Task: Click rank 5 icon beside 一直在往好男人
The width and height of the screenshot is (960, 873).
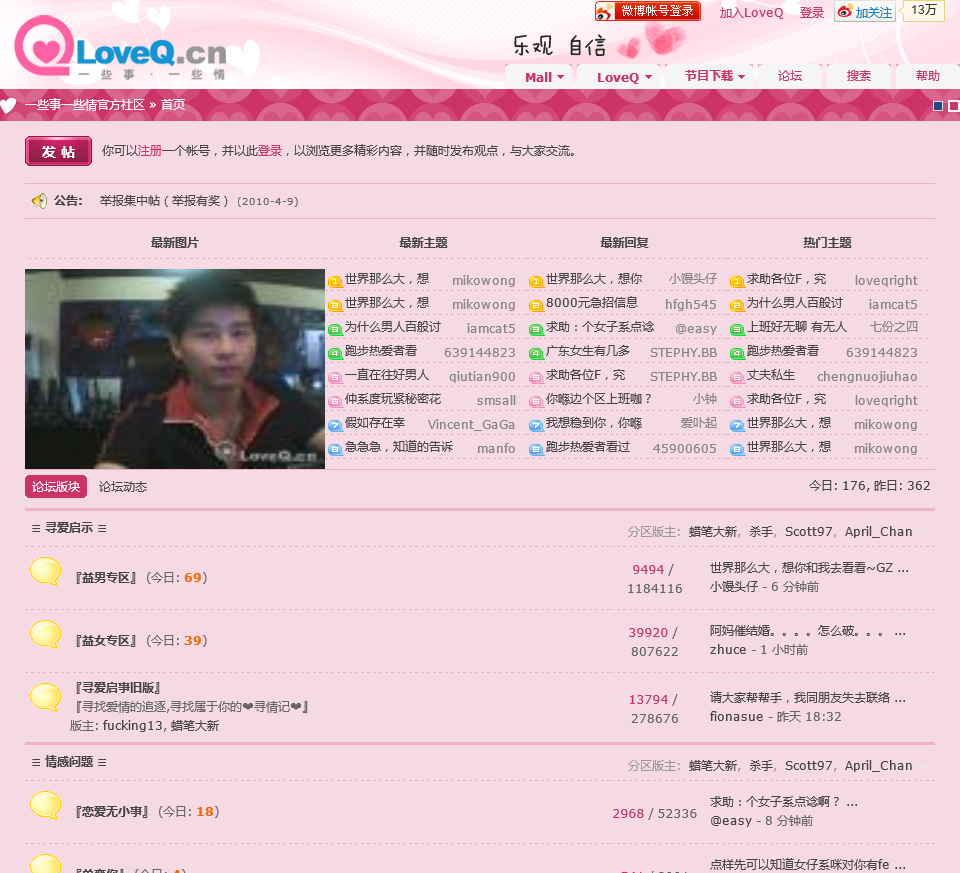Action: coord(335,377)
